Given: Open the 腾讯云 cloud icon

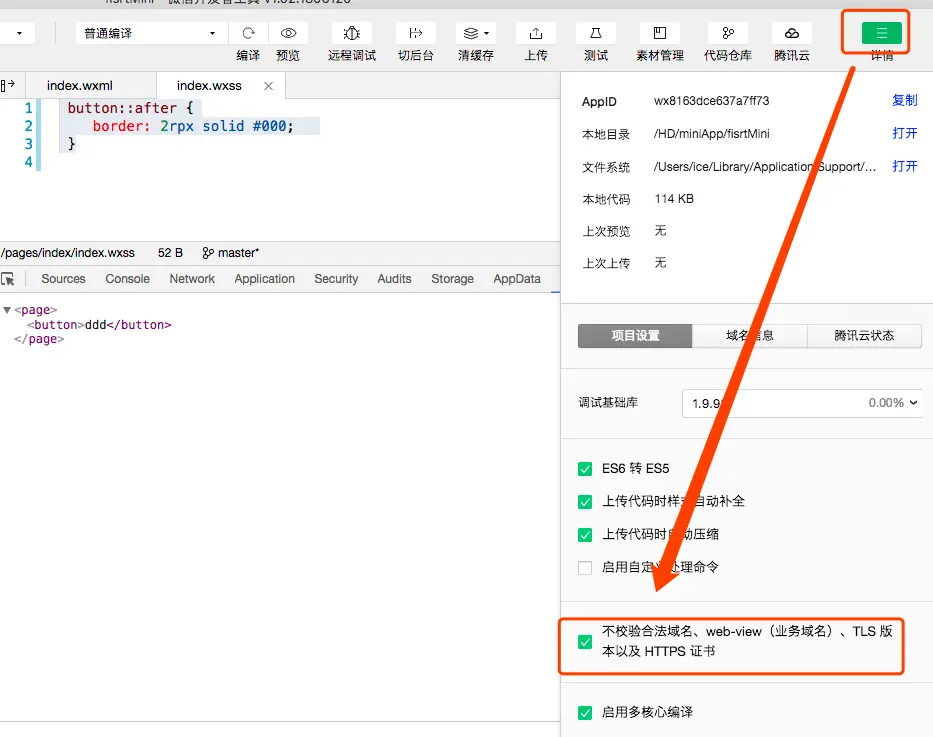Looking at the screenshot, I should click(x=791, y=33).
